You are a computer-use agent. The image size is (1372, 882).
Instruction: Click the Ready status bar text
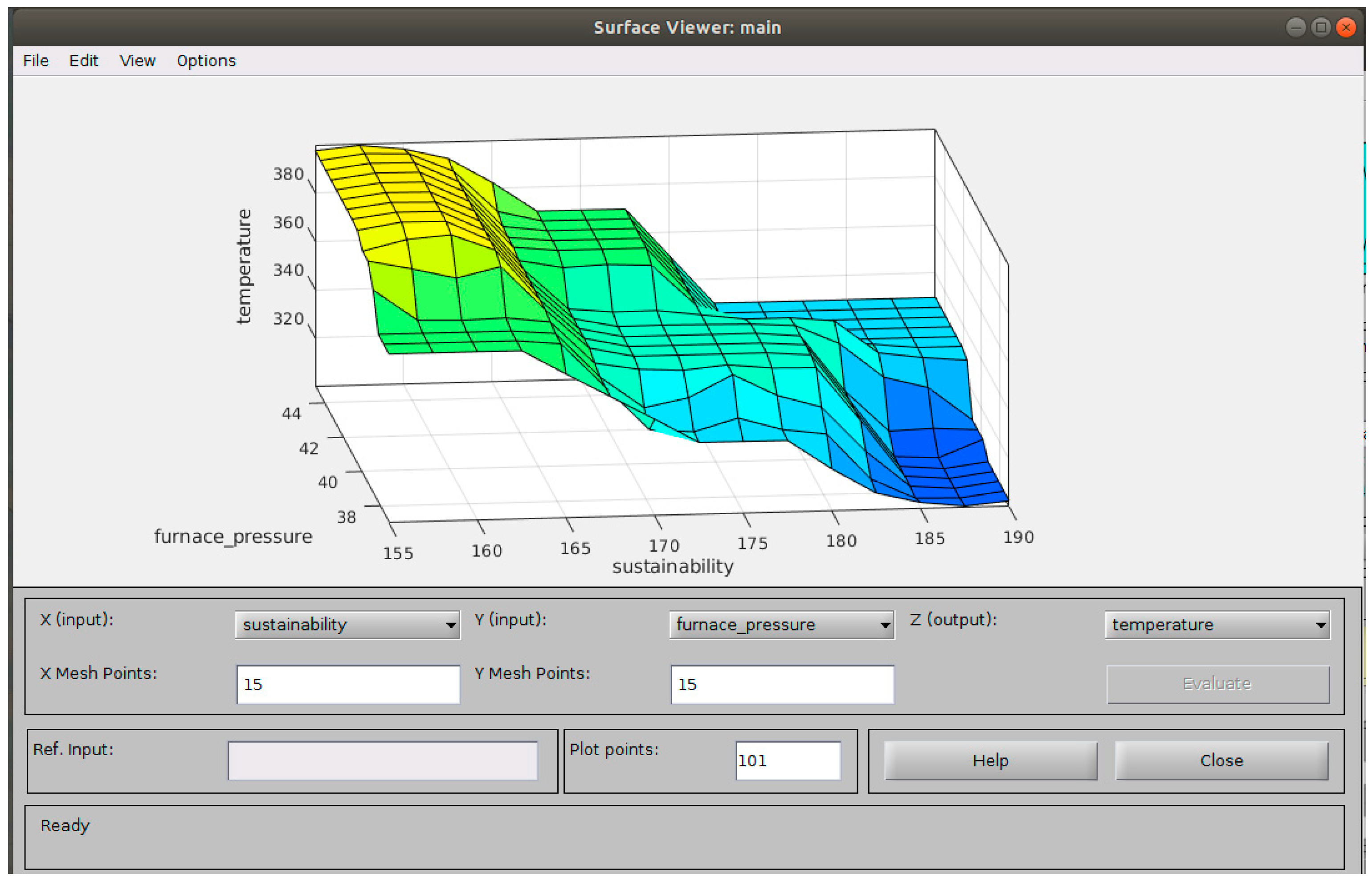click(65, 826)
